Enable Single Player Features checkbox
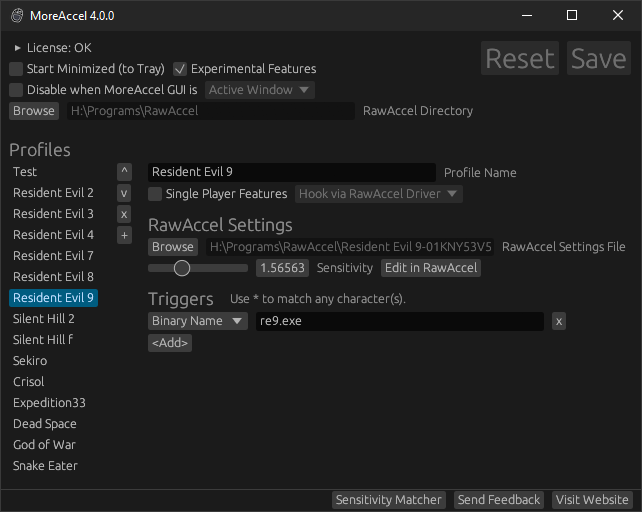Viewport: 642px width, 512px height. [155, 194]
